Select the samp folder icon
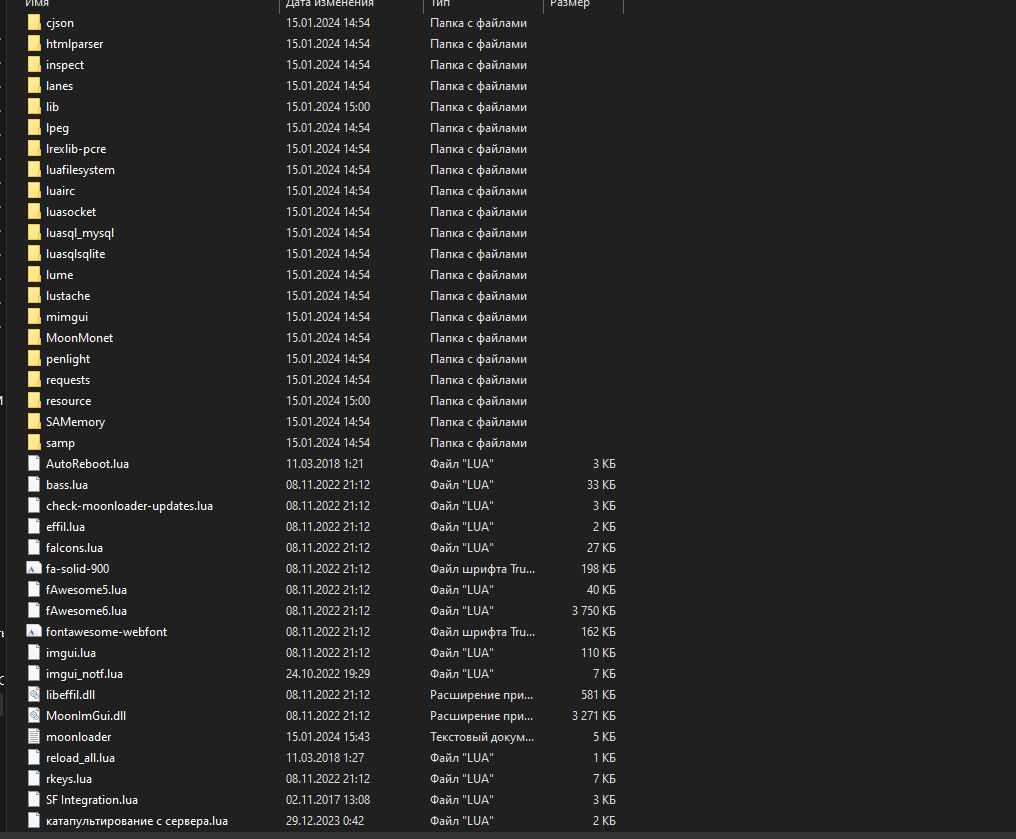 click(x=35, y=443)
